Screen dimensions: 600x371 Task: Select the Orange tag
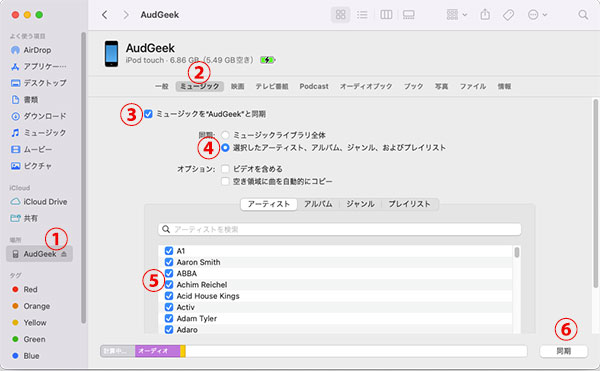pyautogui.click(x=31, y=306)
